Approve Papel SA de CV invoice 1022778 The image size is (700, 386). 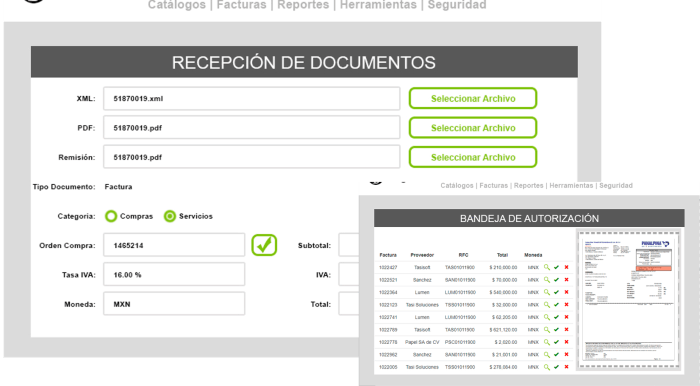point(556,342)
